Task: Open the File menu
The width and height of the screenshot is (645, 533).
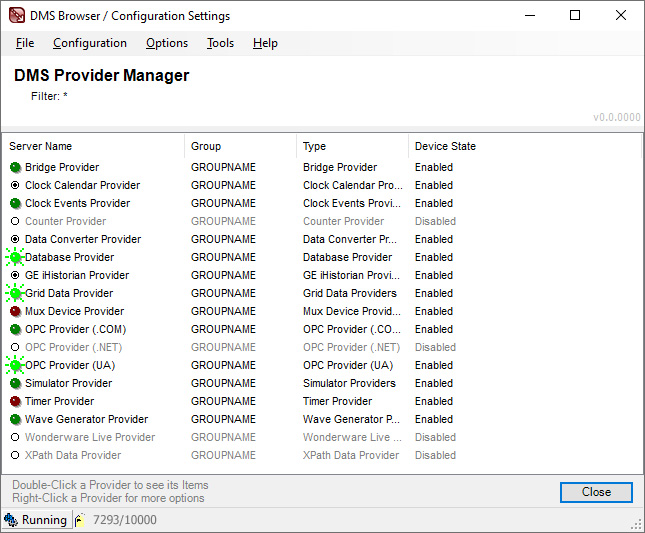Action: point(25,43)
